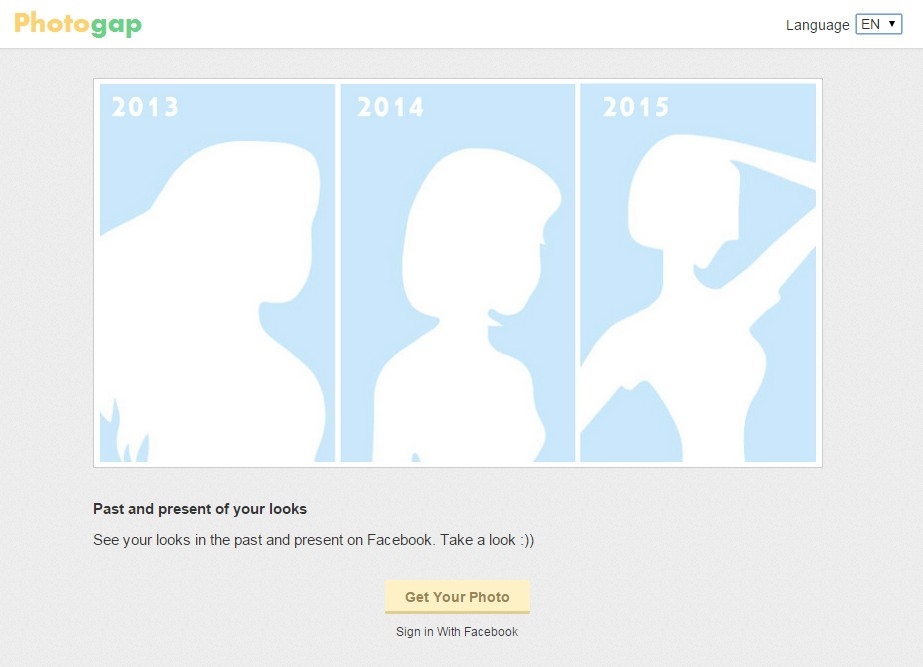The image size is (923, 667).
Task: Click the 2013 year label
Action: pyautogui.click(x=145, y=107)
